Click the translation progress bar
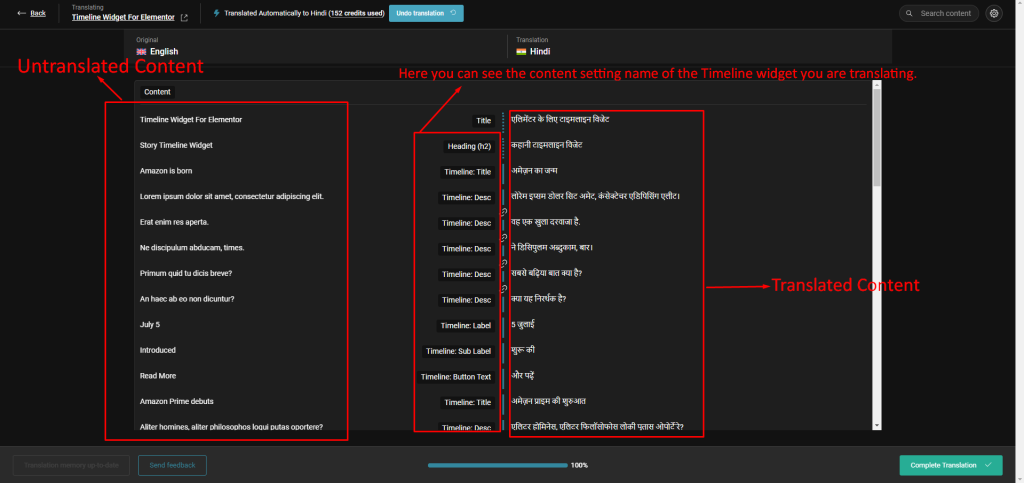 (496, 465)
